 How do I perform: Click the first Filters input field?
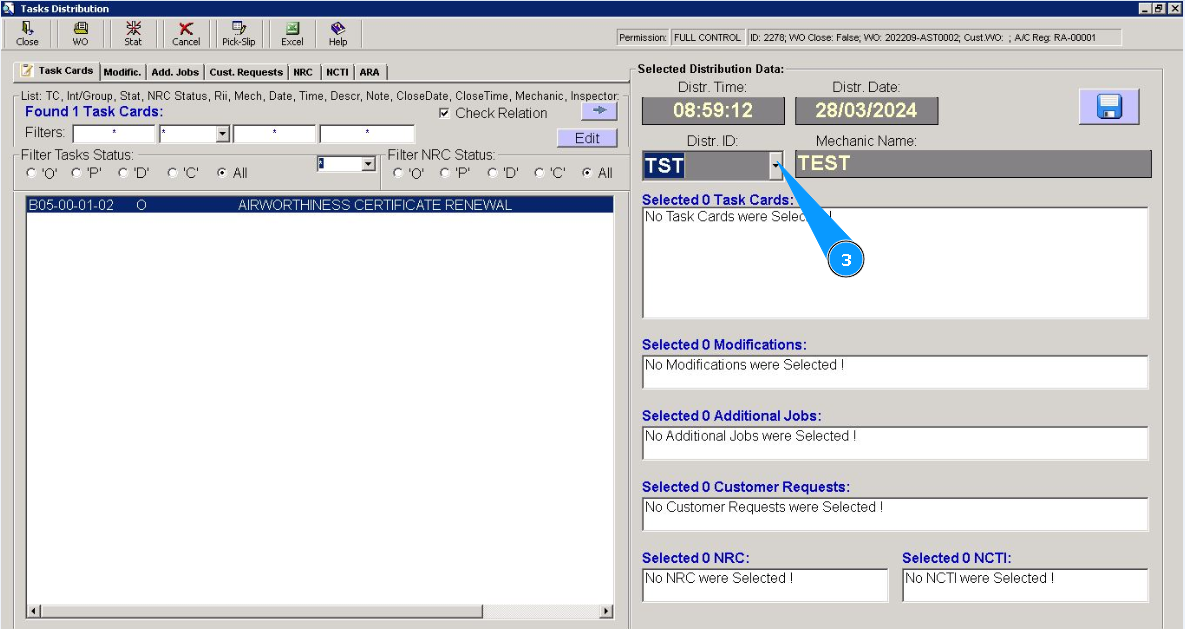pyautogui.click(x=114, y=135)
